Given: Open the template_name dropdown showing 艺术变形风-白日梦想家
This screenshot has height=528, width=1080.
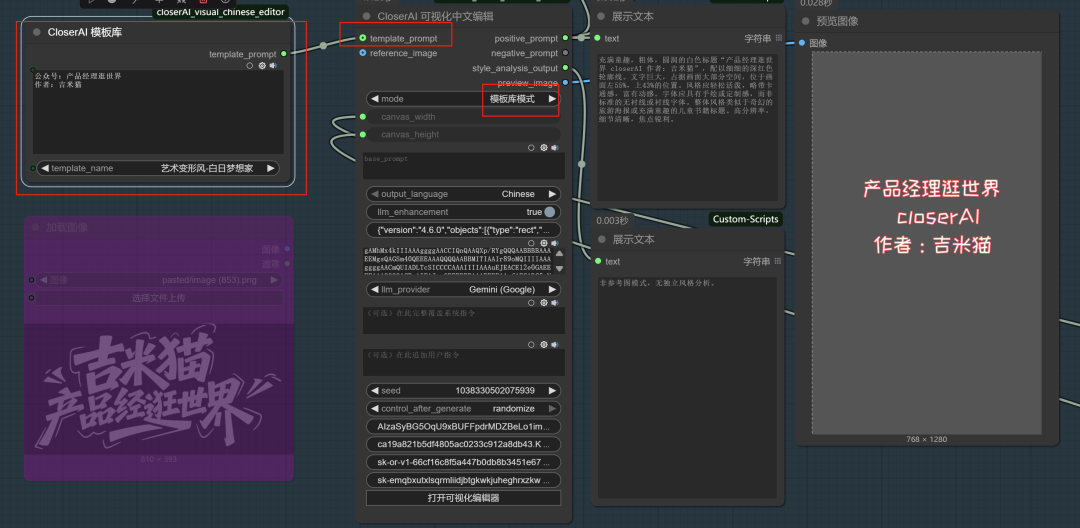Looking at the screenshot, I should pos(158,168).
